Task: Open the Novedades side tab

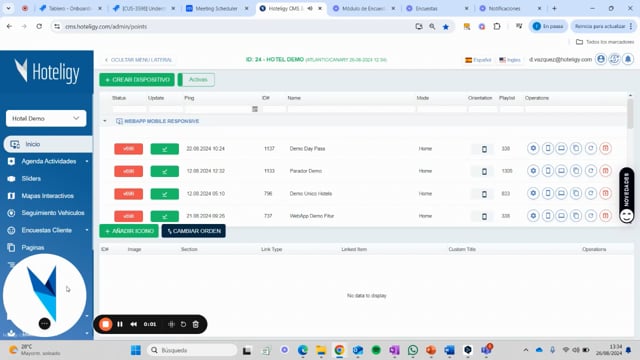Action: (627, 196)
